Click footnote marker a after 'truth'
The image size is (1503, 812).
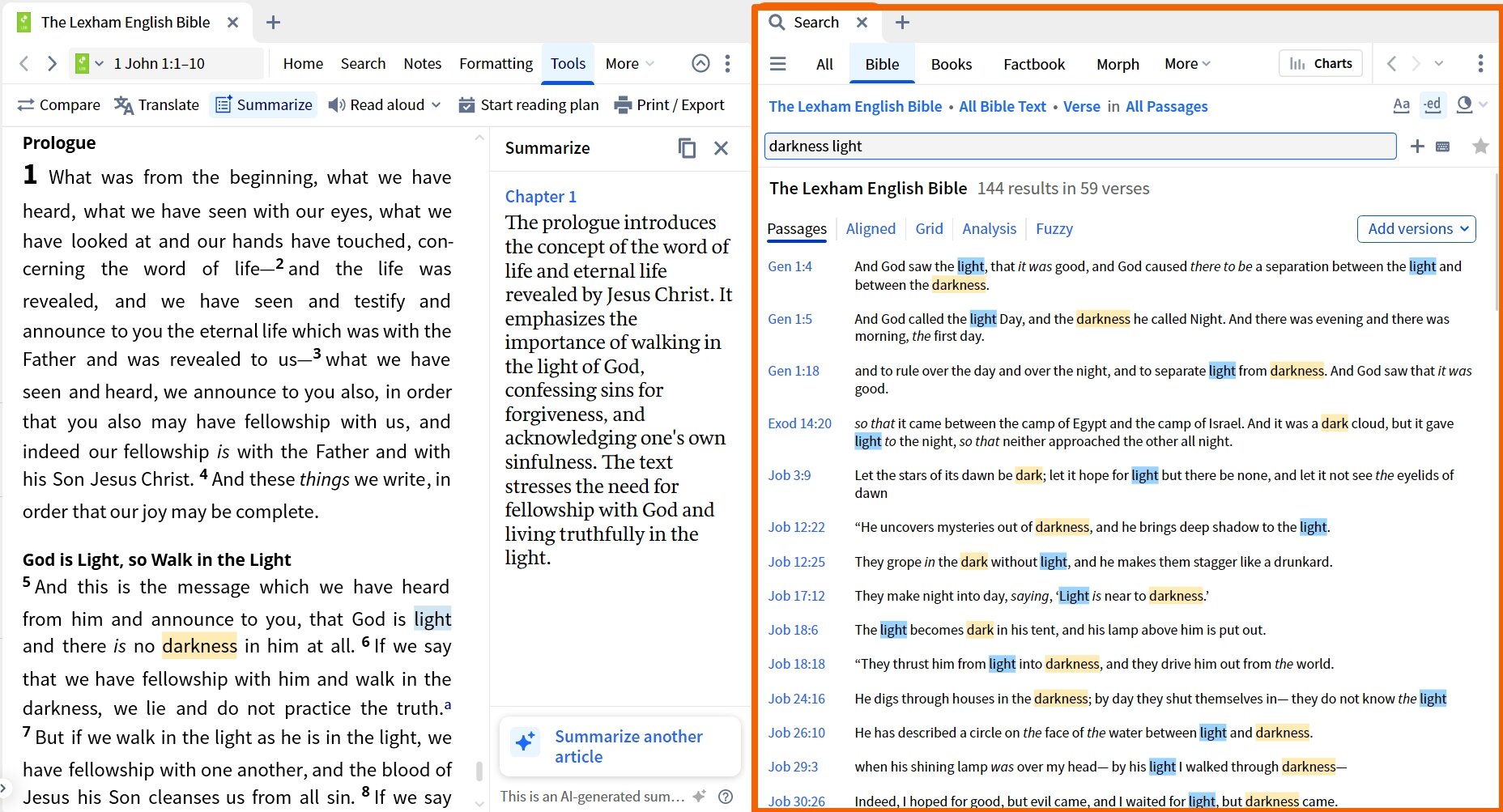pyautogui.click(x=448, y=704)
